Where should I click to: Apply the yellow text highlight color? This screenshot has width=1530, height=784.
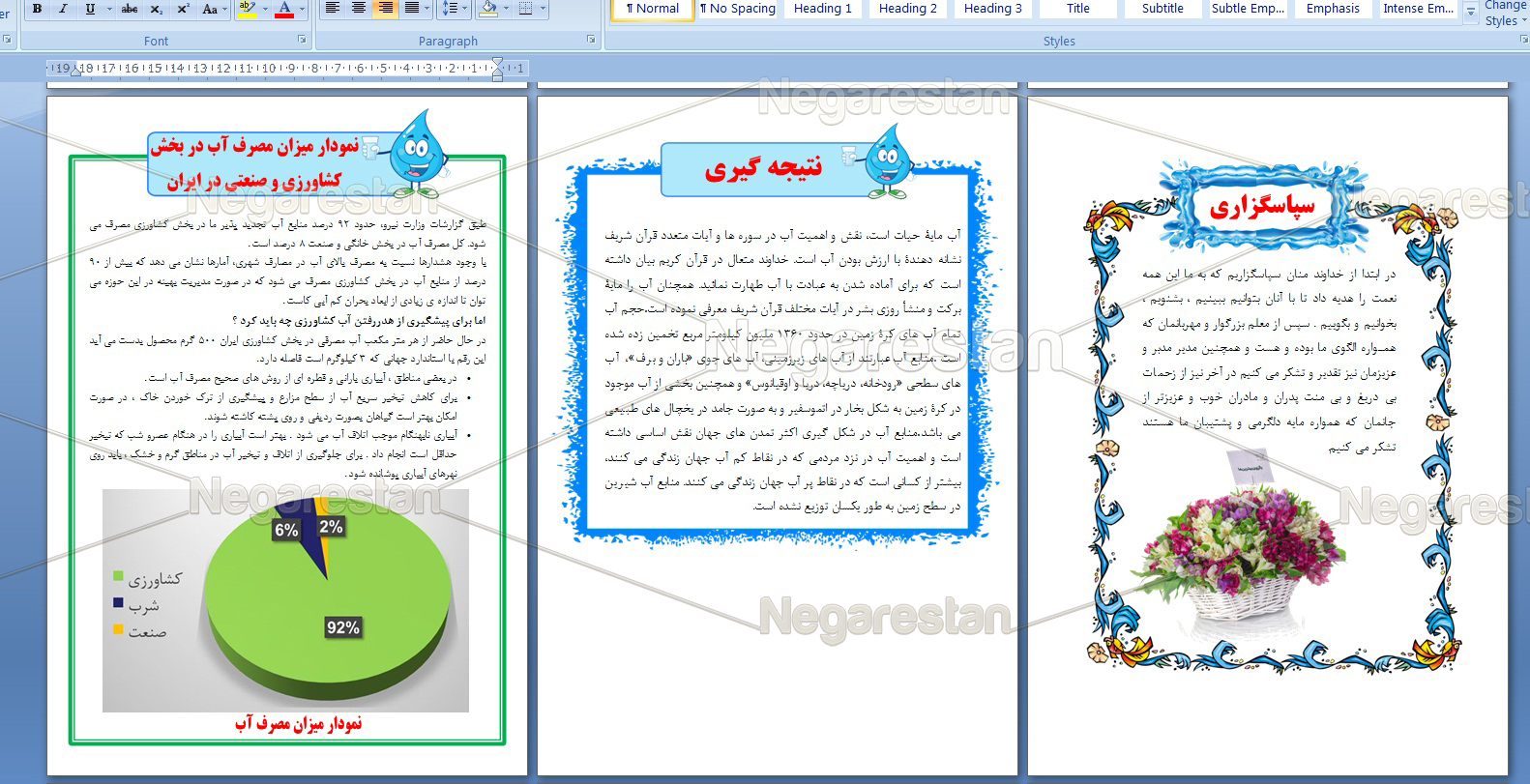click(247, 9)
